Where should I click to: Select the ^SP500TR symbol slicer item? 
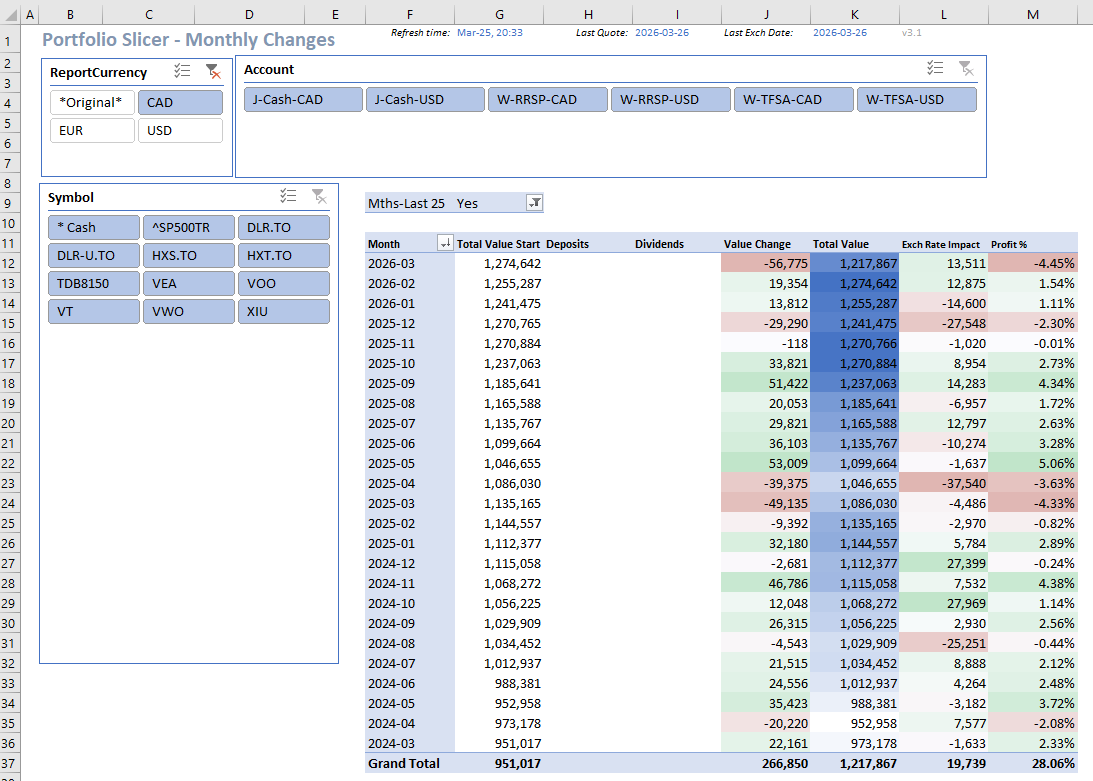[188, 228]
